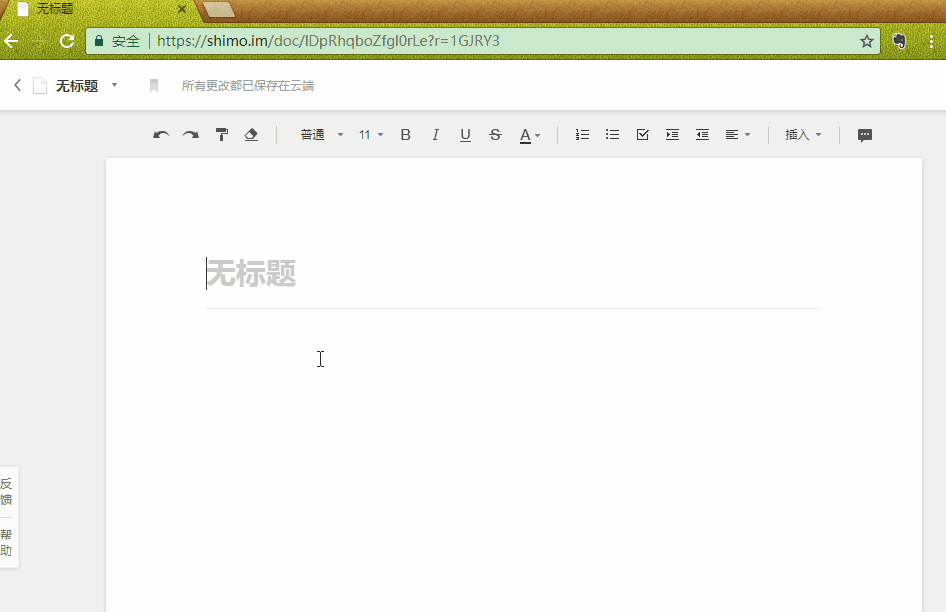Toggle italic formatting

[435, 135]
